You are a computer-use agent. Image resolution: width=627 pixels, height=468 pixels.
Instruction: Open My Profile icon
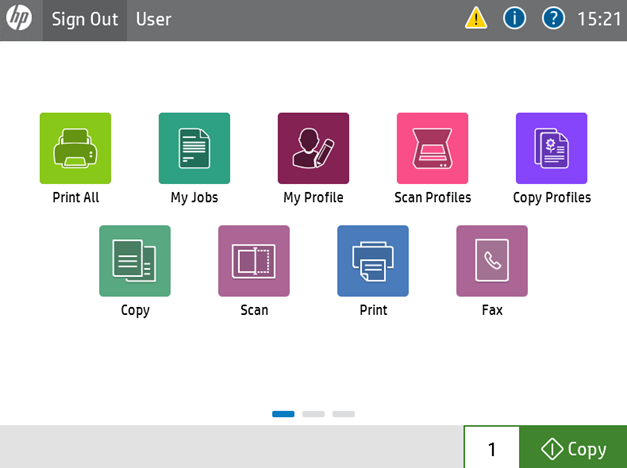[313, 149]
